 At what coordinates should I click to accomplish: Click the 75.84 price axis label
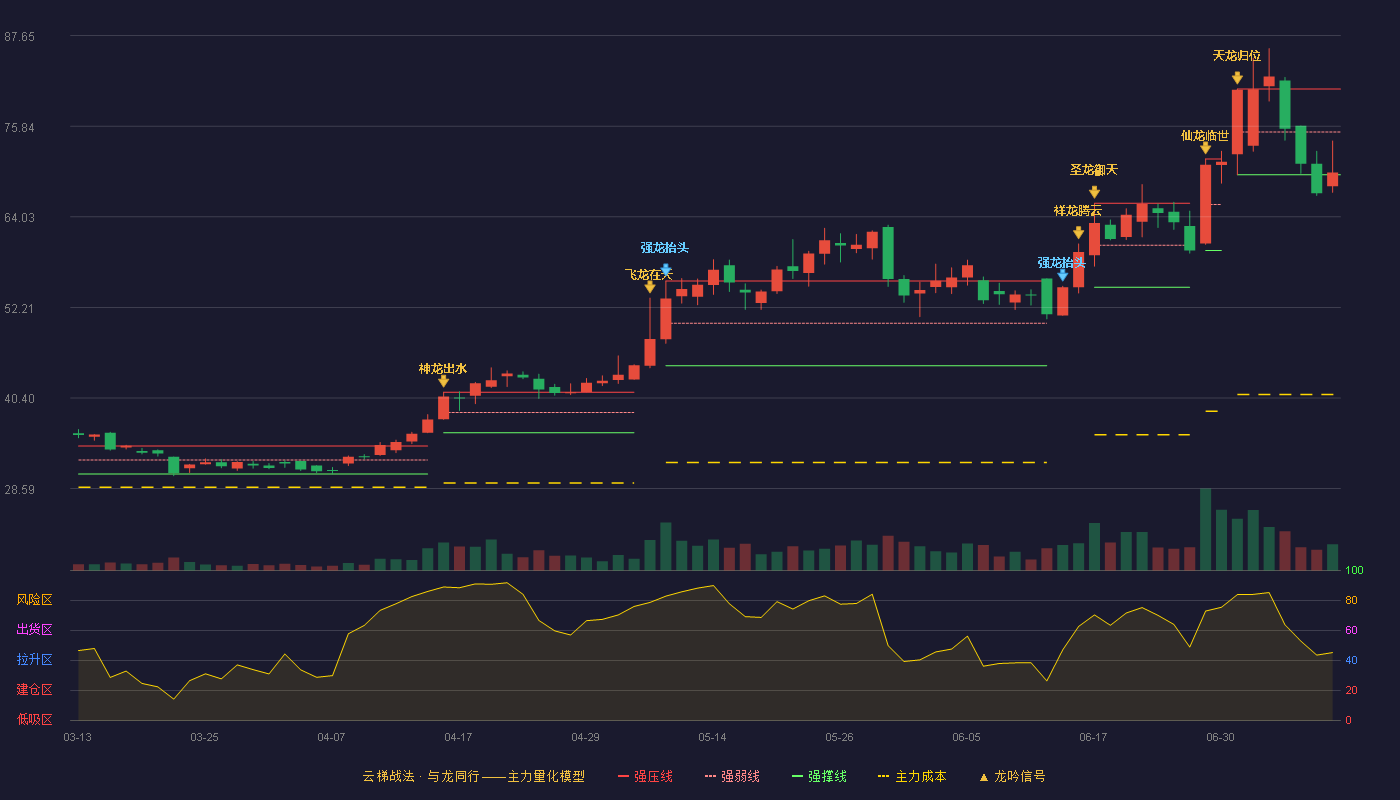19,128
